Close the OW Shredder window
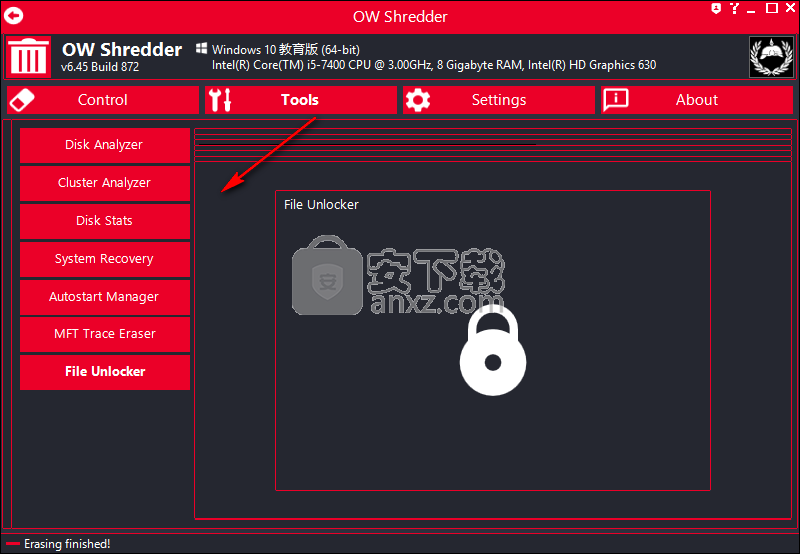Image resolution: width=800 pixels, height=554 pixels. [790, 8]
